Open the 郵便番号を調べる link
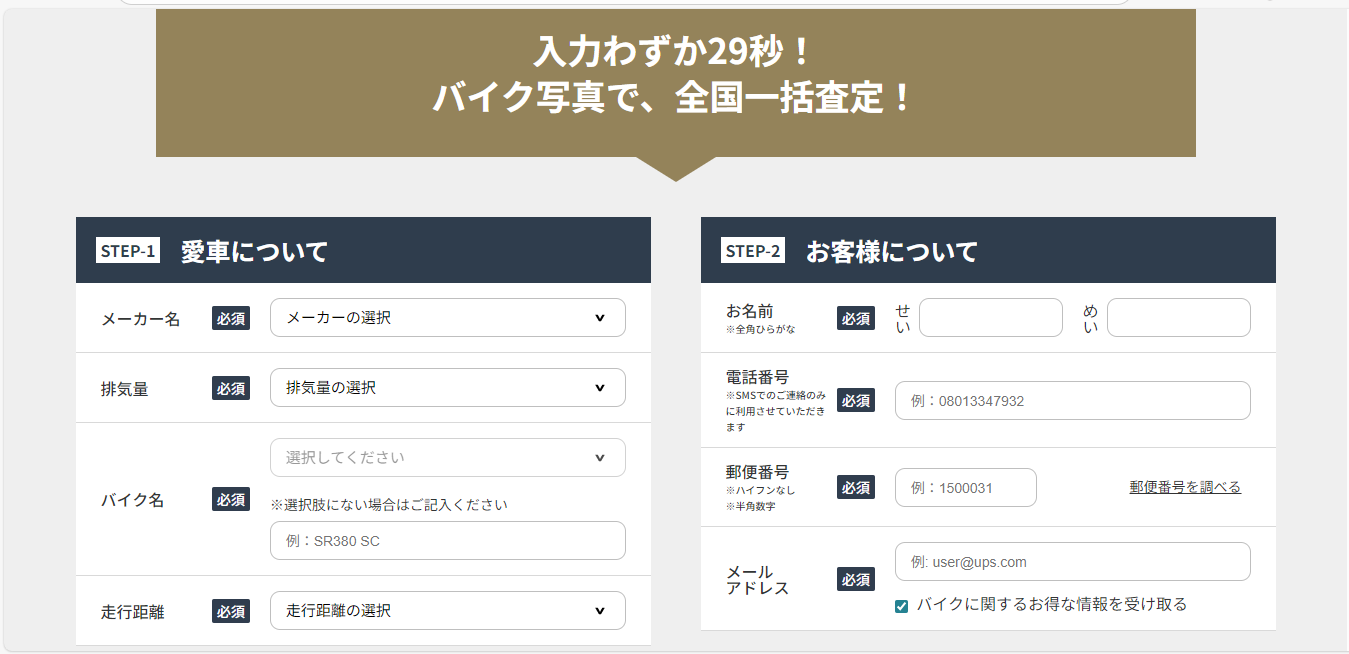The width and height of the screenshot is (1349, 654). [x=1185, y=487]
